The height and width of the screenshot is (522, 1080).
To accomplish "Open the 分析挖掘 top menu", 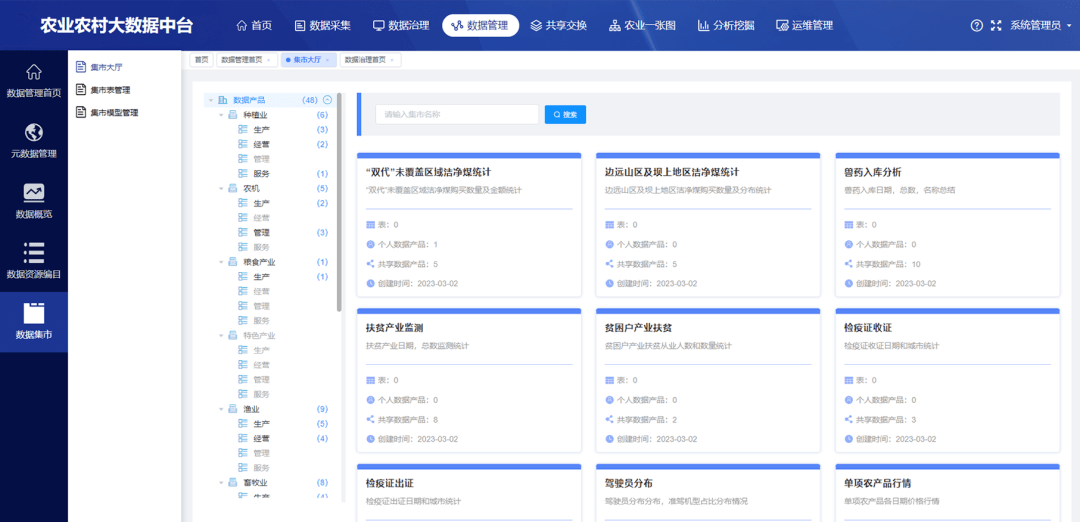I will pos(726,25).
